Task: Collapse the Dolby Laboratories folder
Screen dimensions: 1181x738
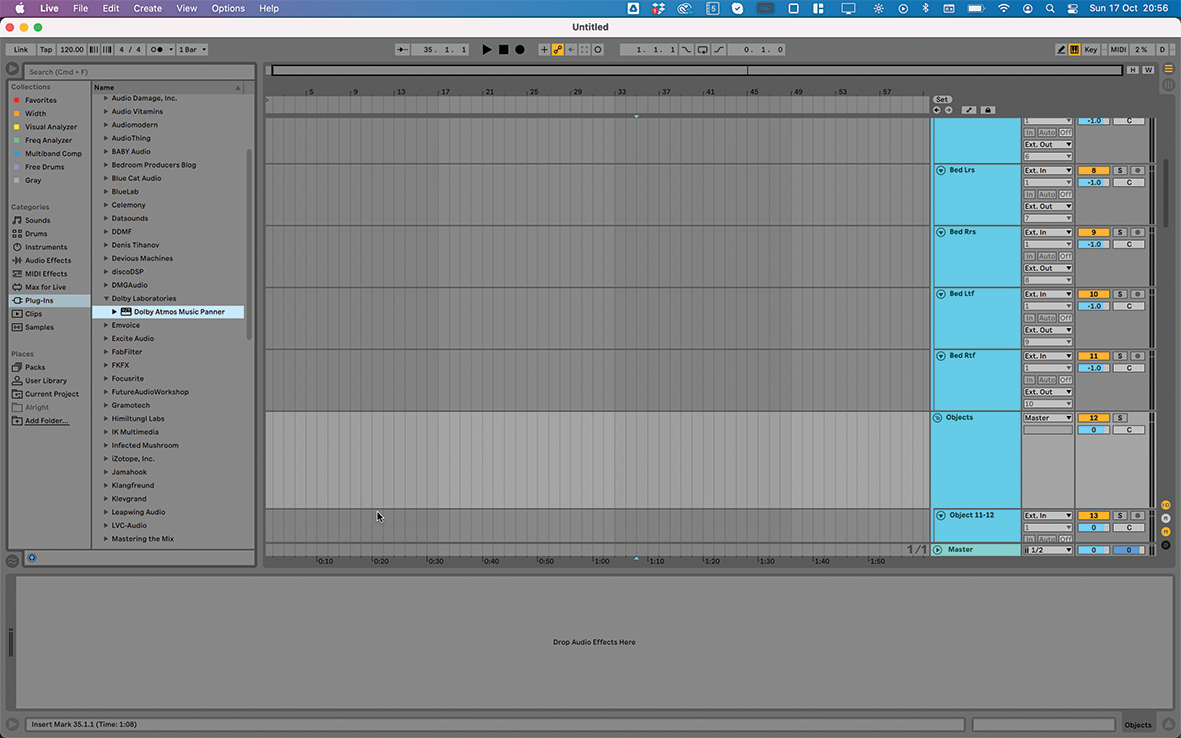Action: pyautogui.click(x=106, y=298)
